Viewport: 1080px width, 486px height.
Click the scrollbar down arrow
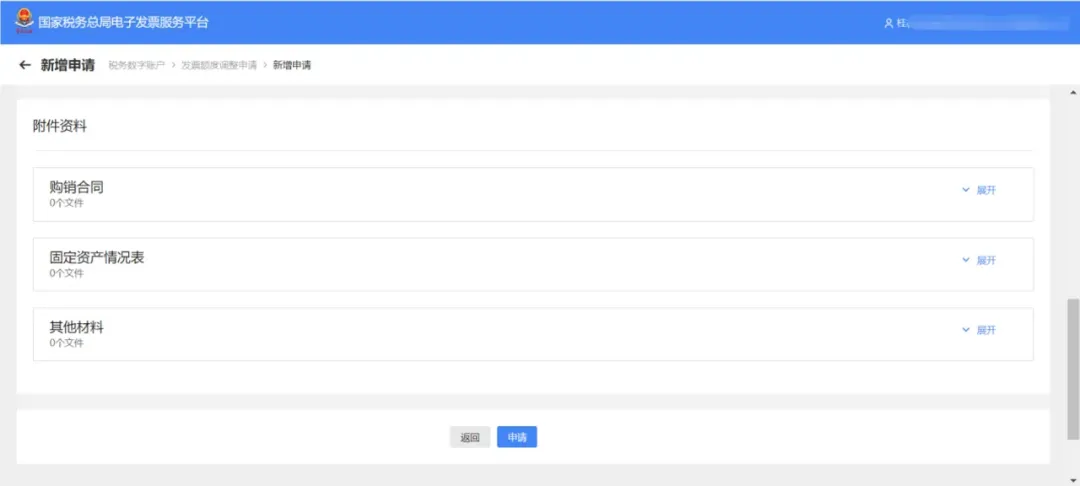[x=1073, y=480]
